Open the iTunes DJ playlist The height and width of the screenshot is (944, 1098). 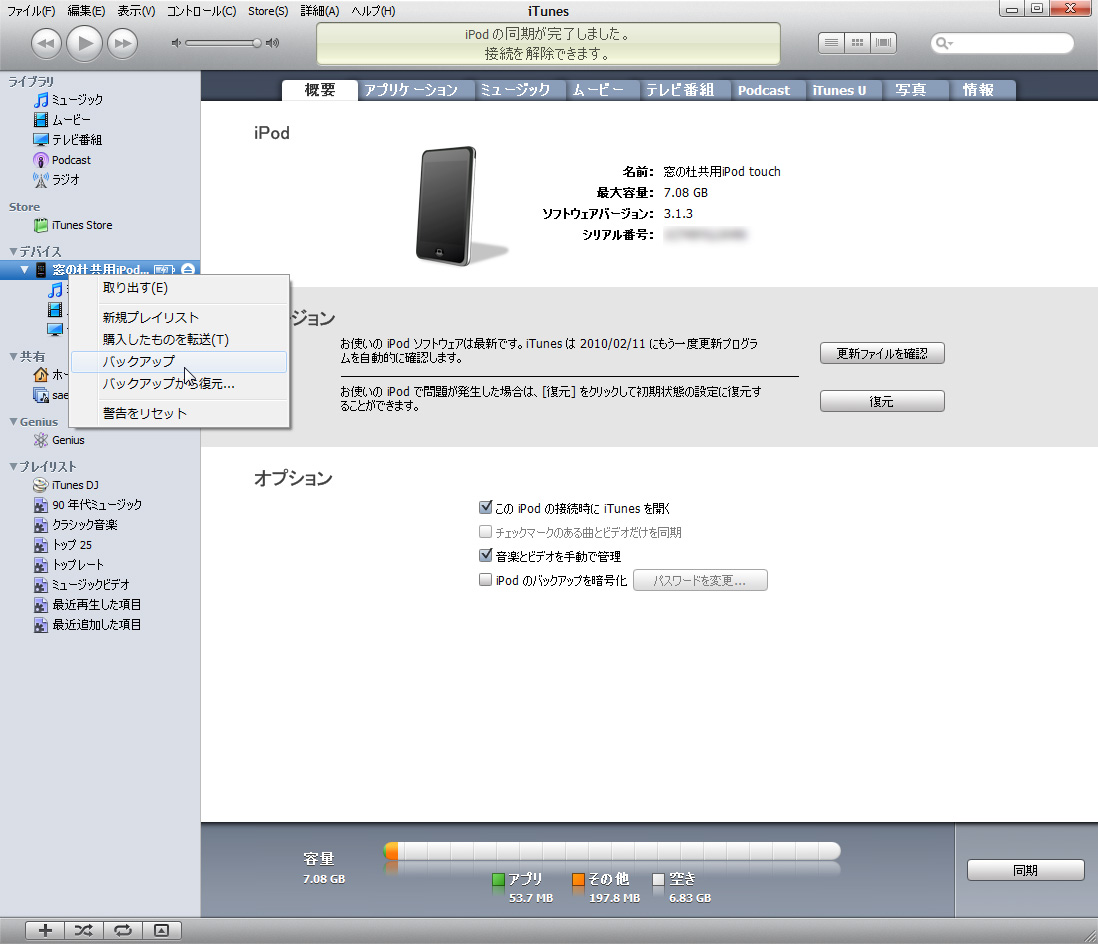pyautogui.click(x=66, y=485)
